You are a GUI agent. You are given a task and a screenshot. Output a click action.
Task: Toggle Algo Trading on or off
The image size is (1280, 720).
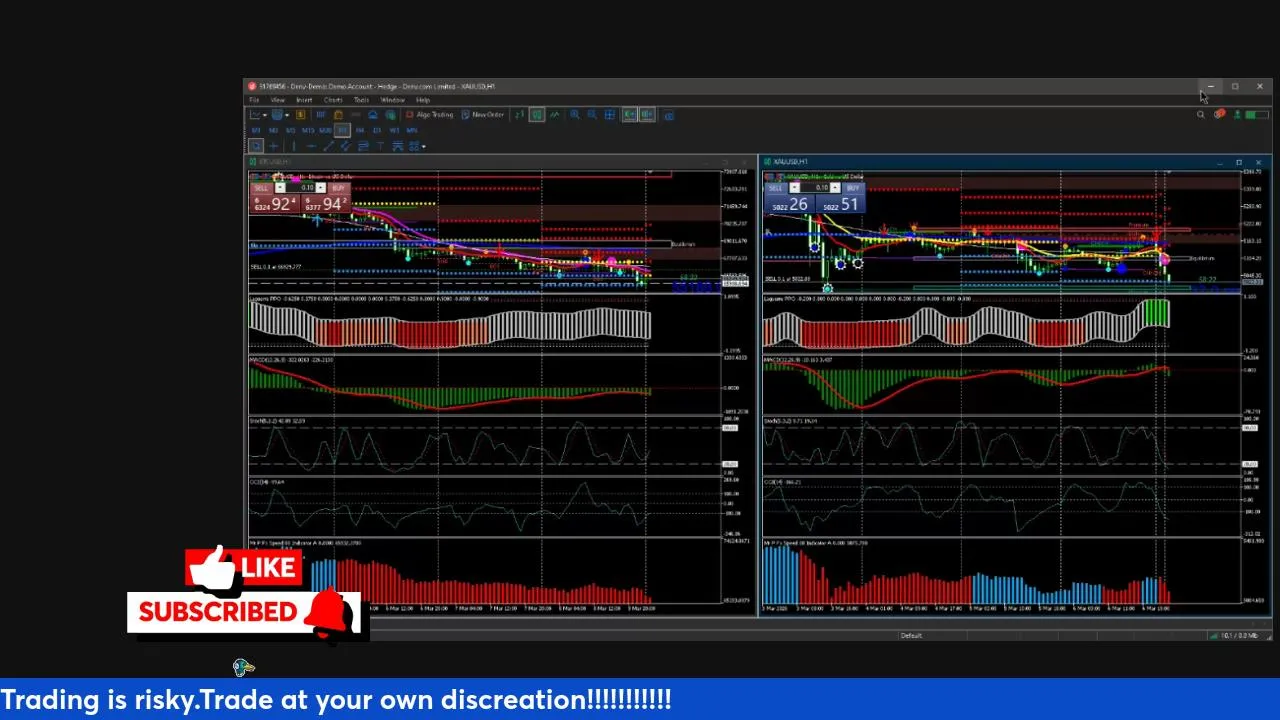430,115
